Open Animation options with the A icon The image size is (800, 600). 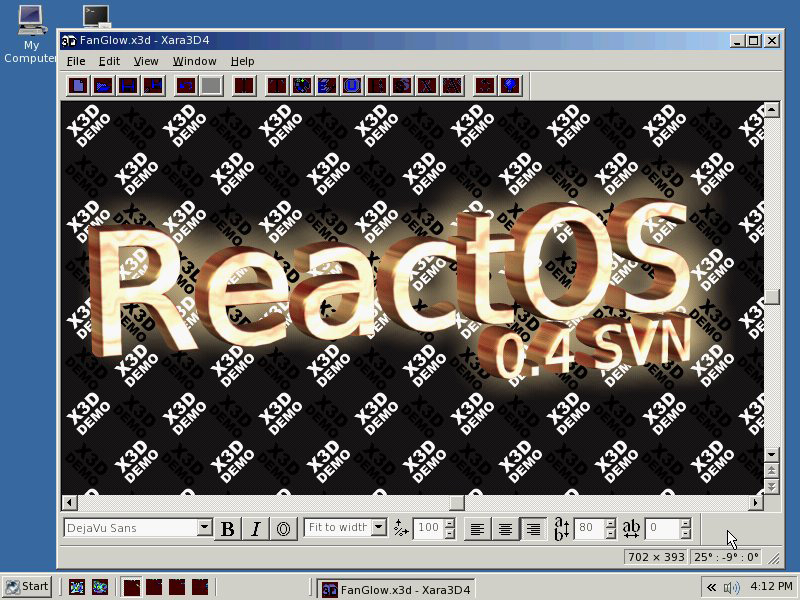coord(452,85)
